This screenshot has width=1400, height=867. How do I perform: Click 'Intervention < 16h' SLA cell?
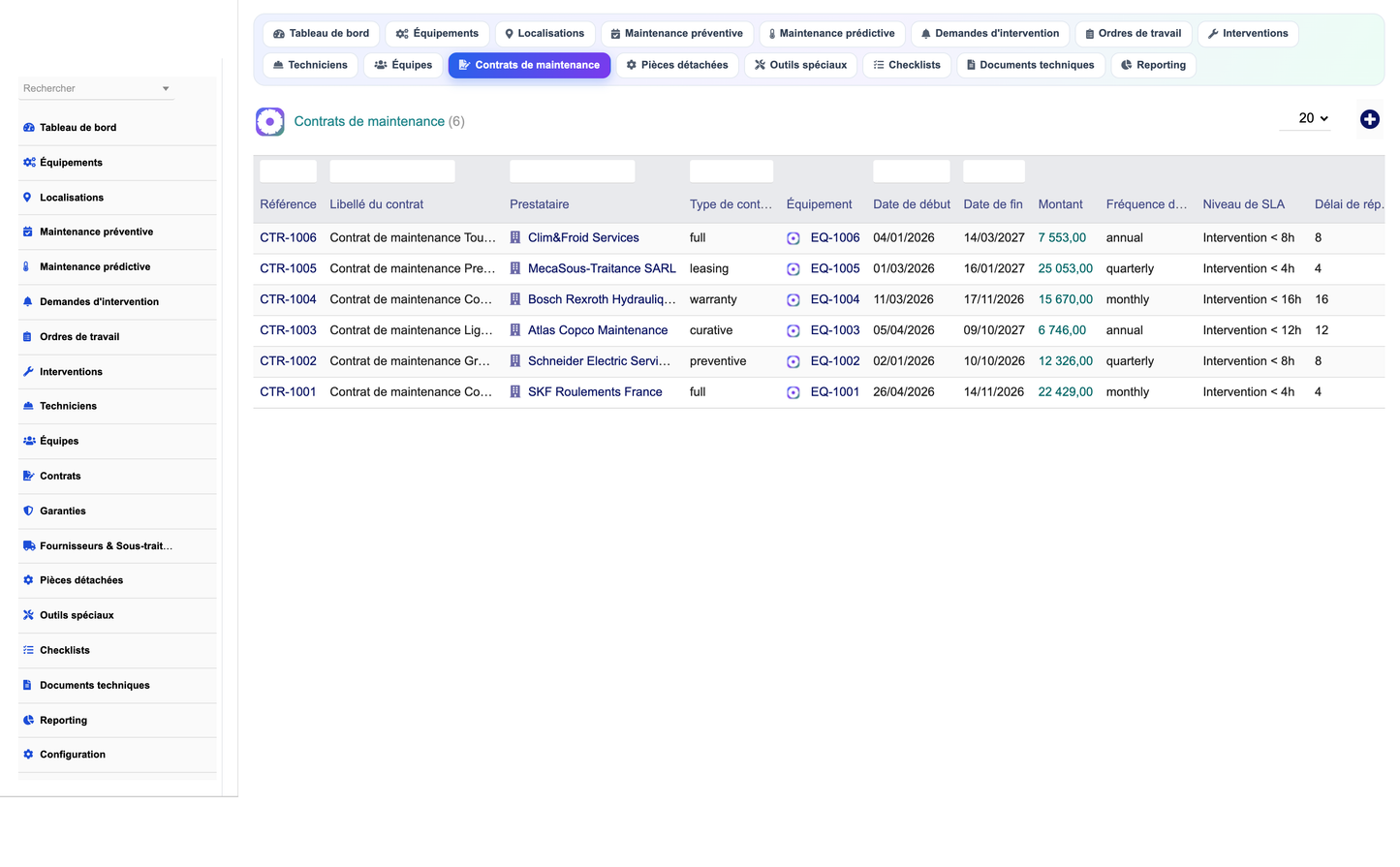pos(1252,300)
